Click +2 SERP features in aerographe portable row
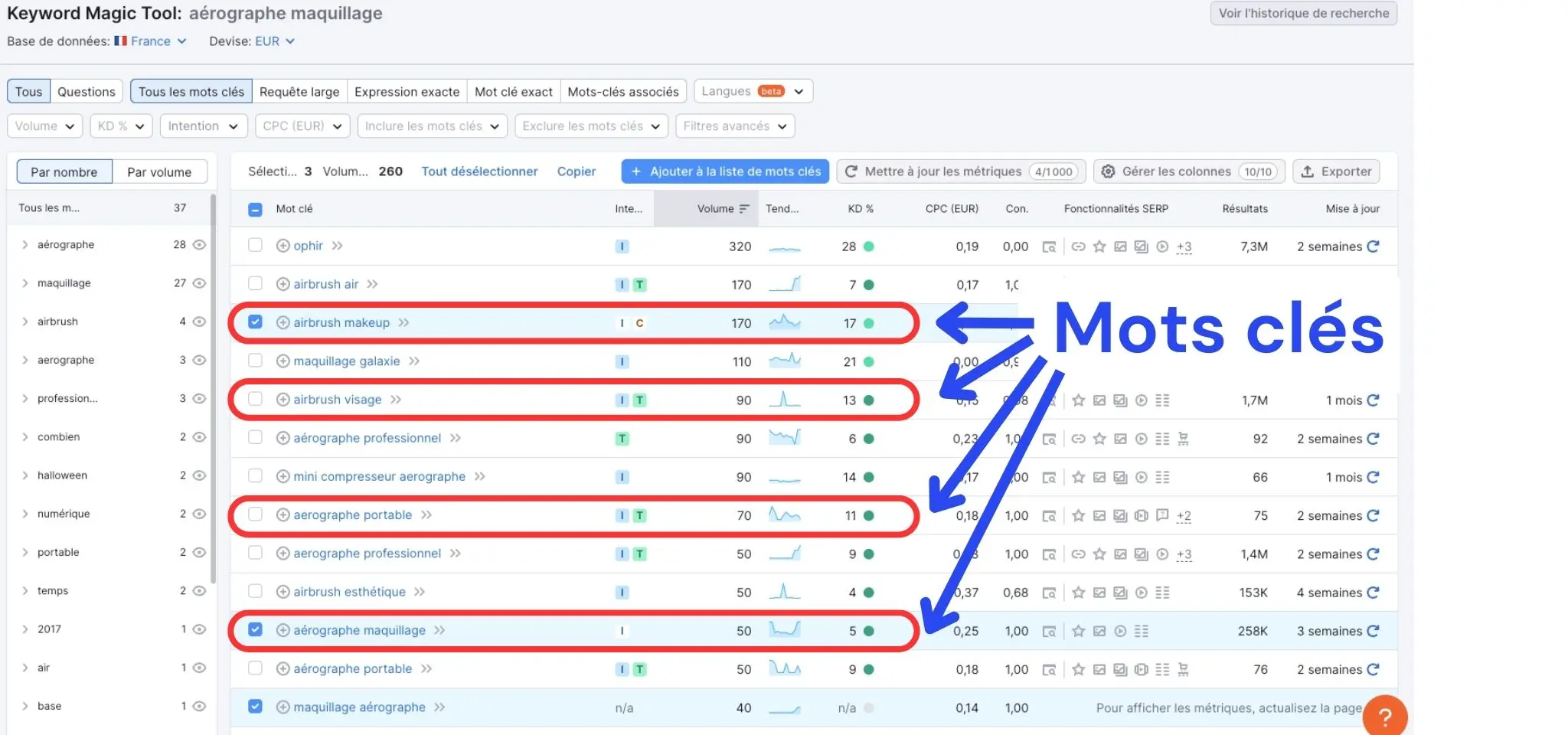This screenshot has height=735, width=1568. [1184, 516]
